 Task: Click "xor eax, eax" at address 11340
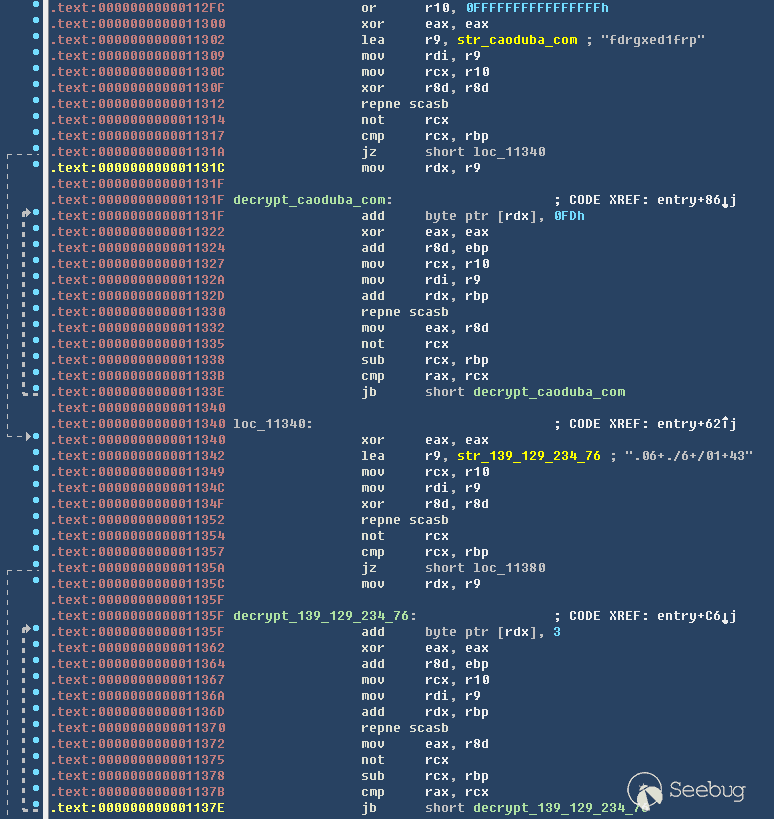pyautogui.click(x=425, y=440)
